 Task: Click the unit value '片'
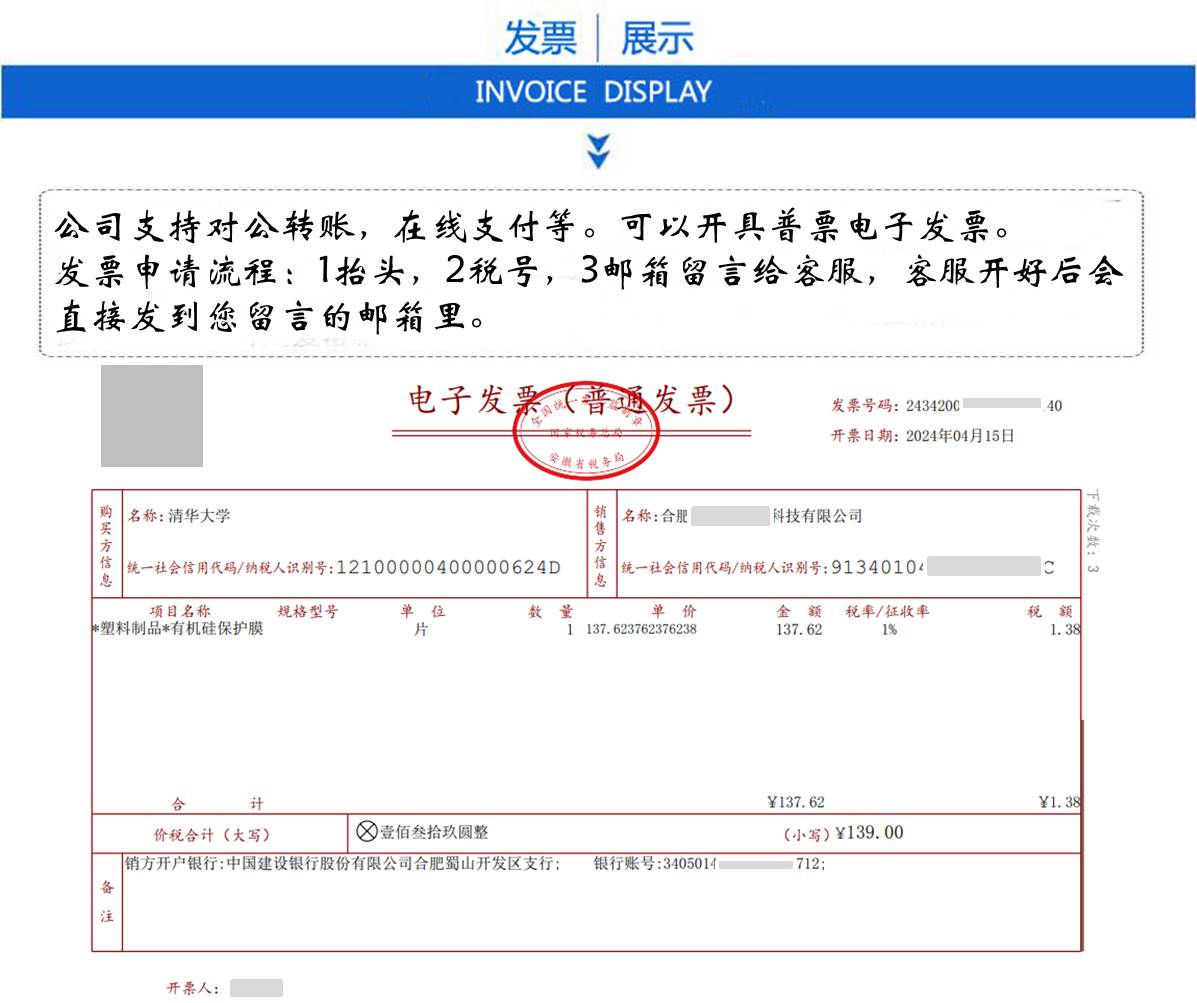point(421,629)
